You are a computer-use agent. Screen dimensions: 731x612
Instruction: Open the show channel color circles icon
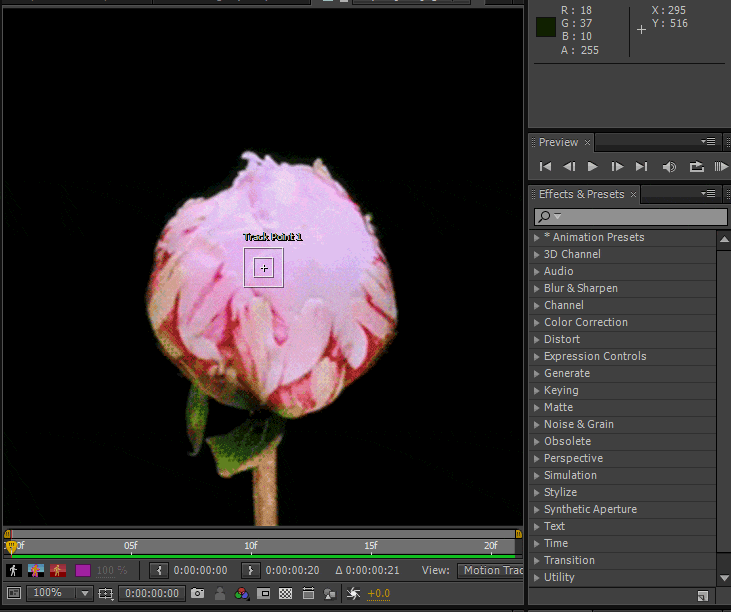click(x=242, y=594)
